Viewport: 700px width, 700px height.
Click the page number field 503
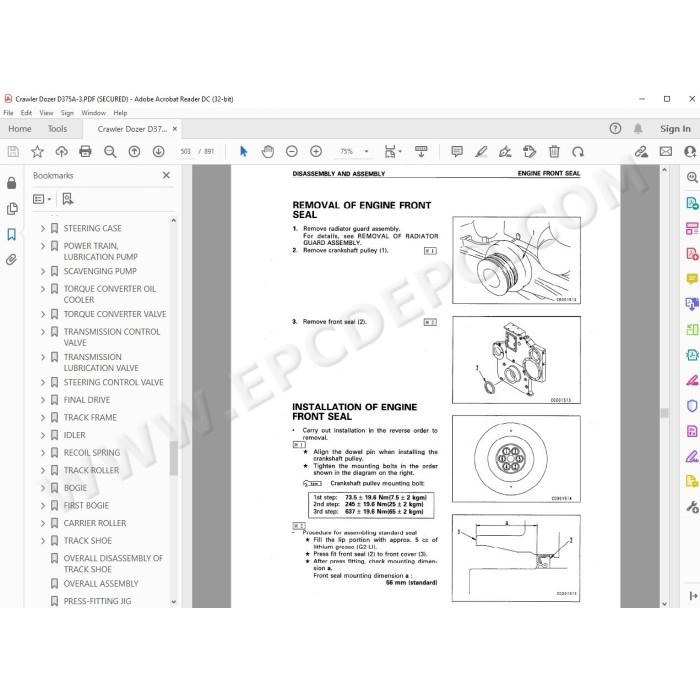185,152
